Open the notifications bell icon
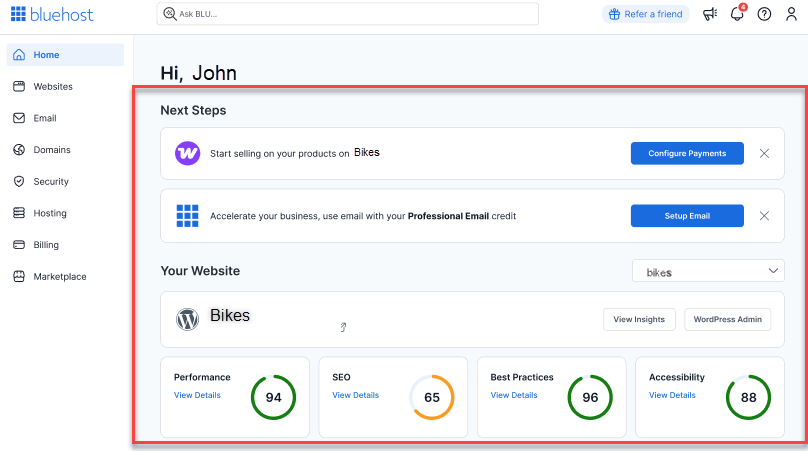 [737, 14]
